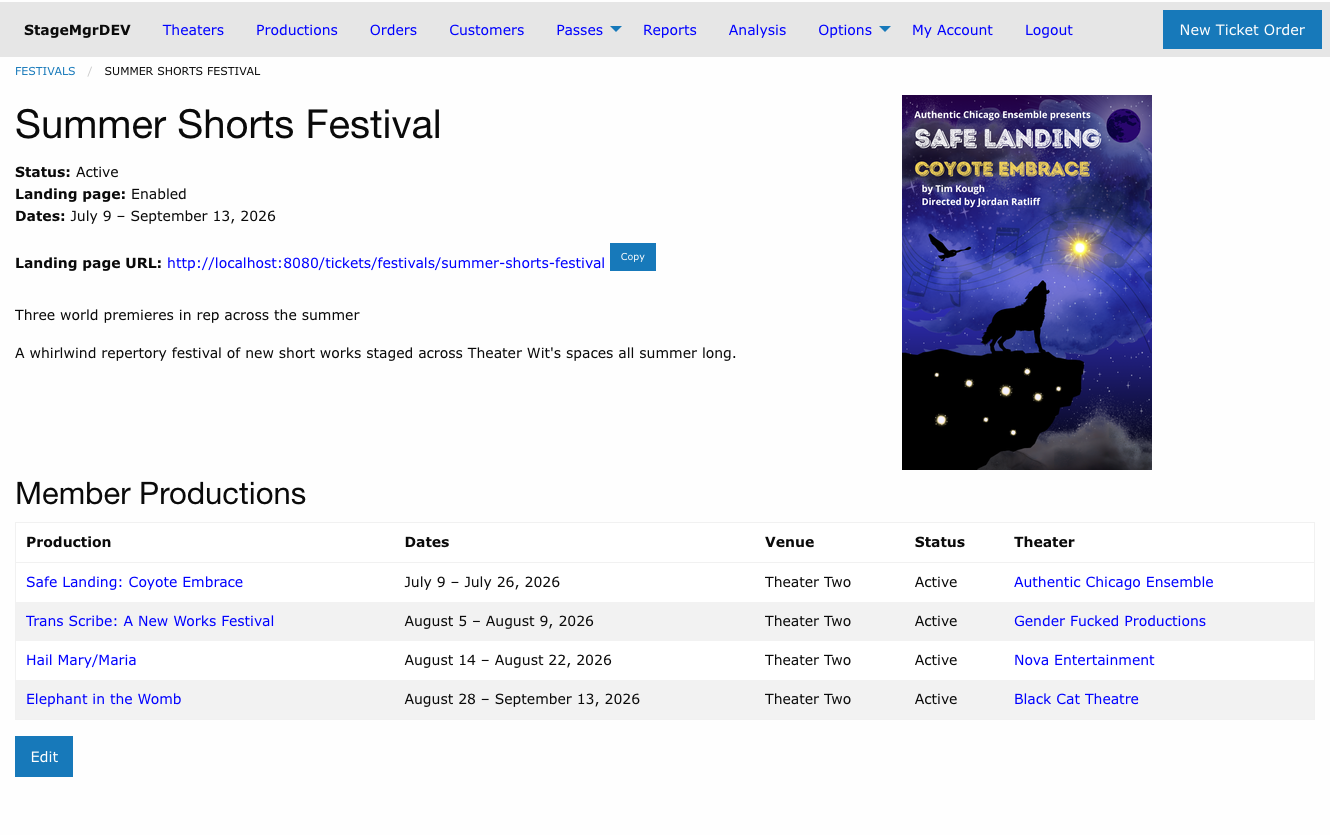Edit the Summer Shorts Festival
1330x835 pixels.
click(44, 757)
